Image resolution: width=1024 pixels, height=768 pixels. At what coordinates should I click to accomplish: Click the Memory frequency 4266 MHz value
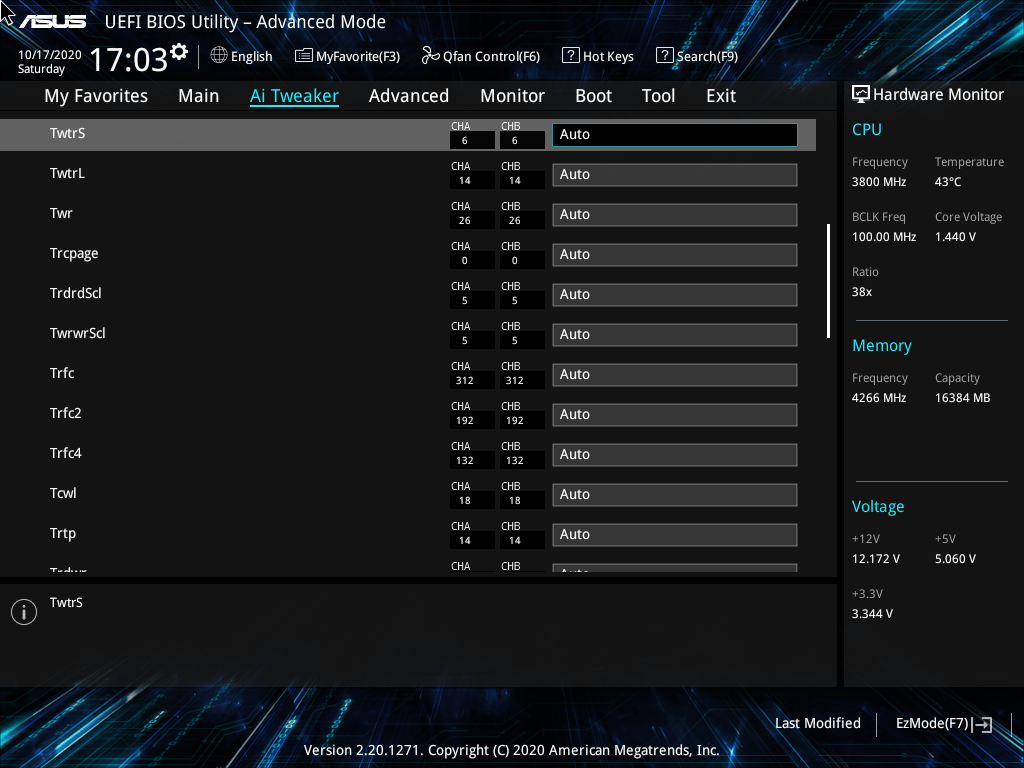tap(879, 398)
